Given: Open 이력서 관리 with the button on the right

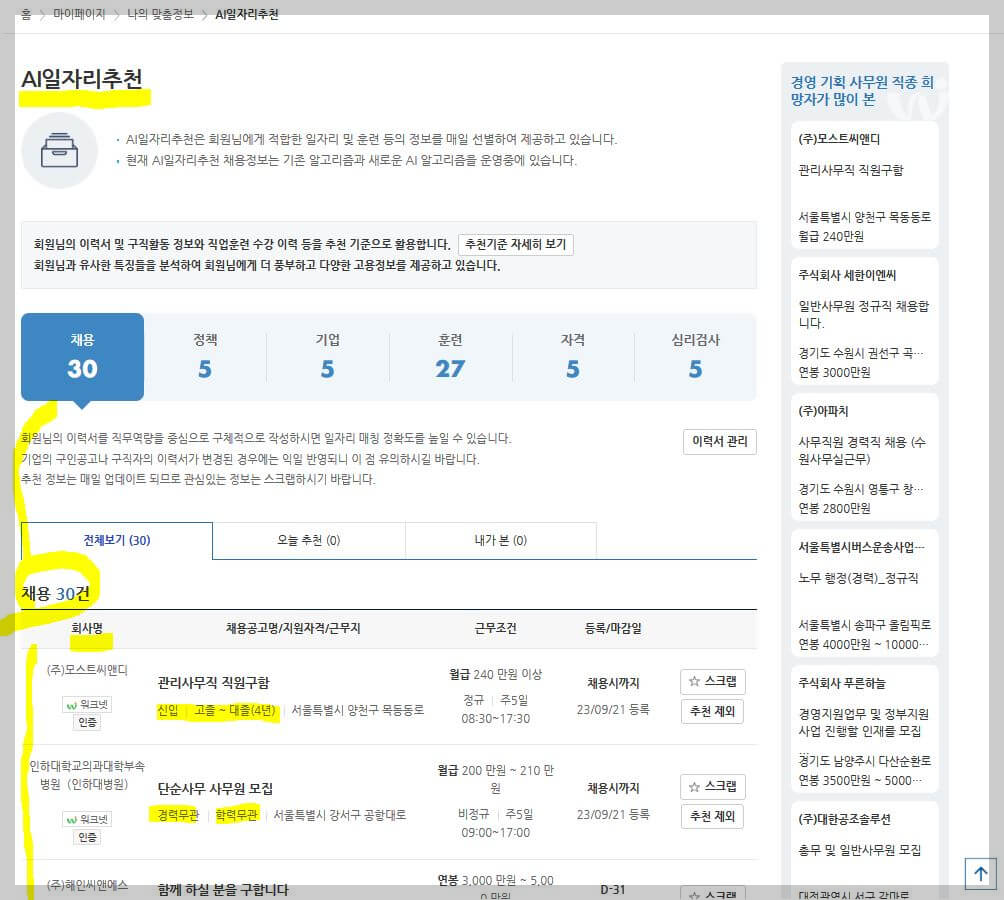Looking at the screenshot, I should point(719,441).
